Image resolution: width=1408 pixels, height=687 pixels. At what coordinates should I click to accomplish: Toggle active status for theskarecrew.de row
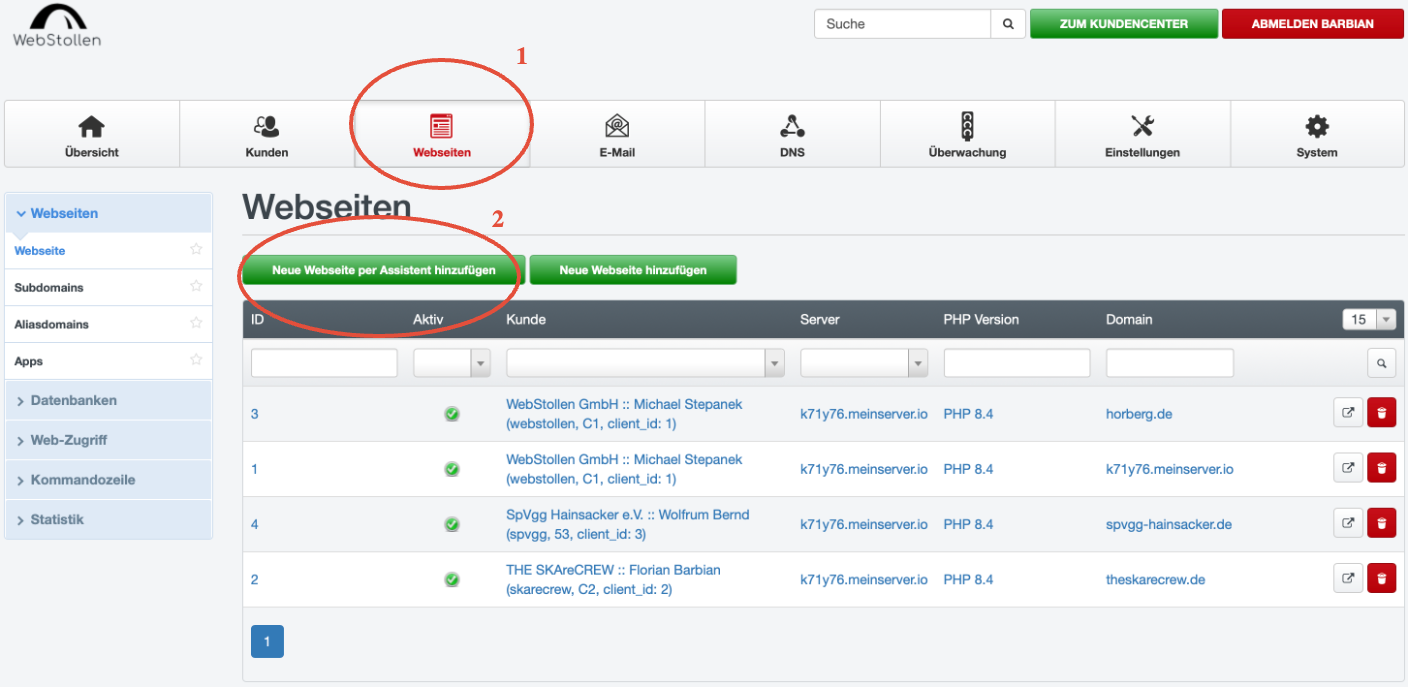pos(452,579)
